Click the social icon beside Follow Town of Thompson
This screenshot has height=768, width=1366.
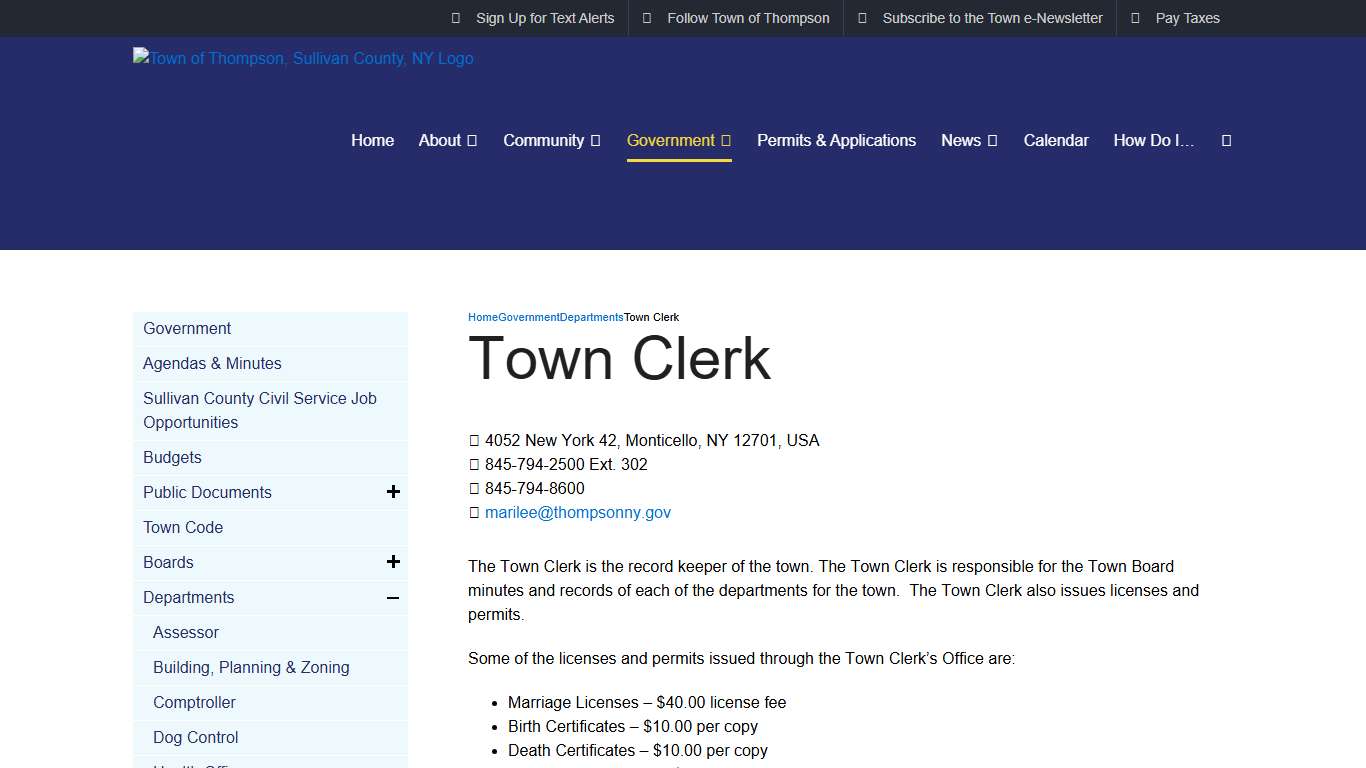pos(646,18)
